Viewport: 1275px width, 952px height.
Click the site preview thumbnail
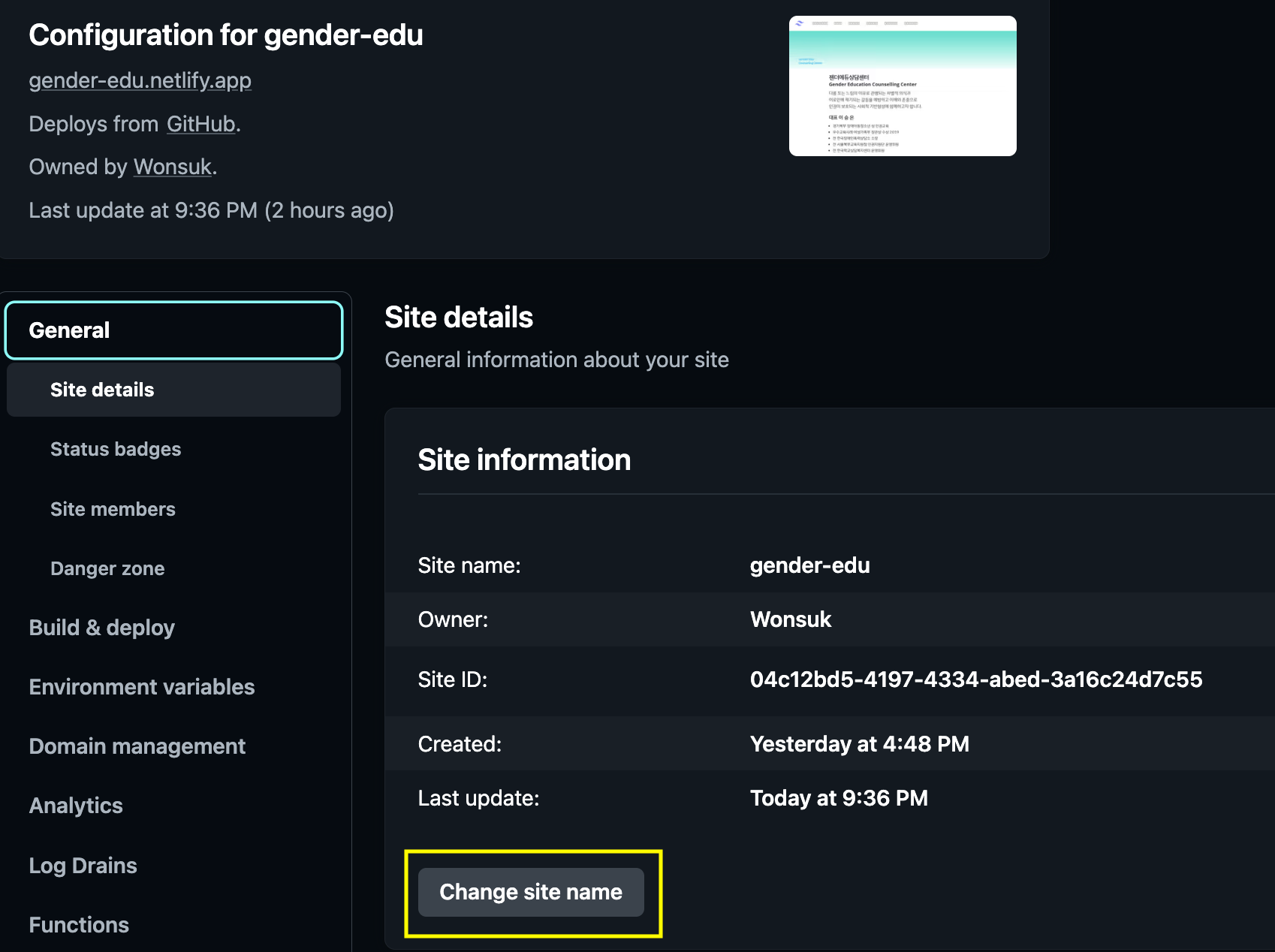click(903, 86)
